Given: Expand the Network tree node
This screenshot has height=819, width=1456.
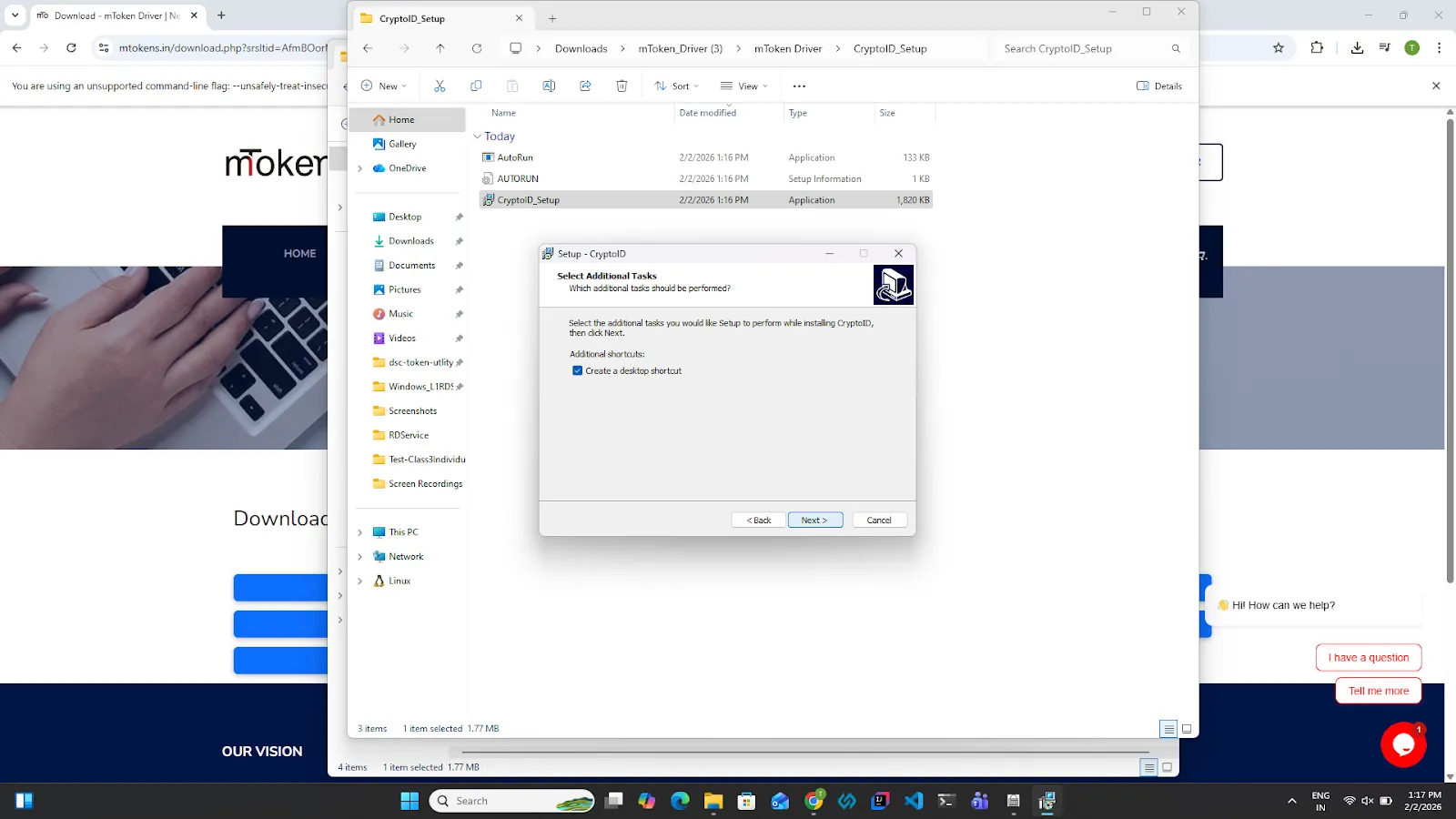Looking at the screenshot, I should (x=360, y=557).
